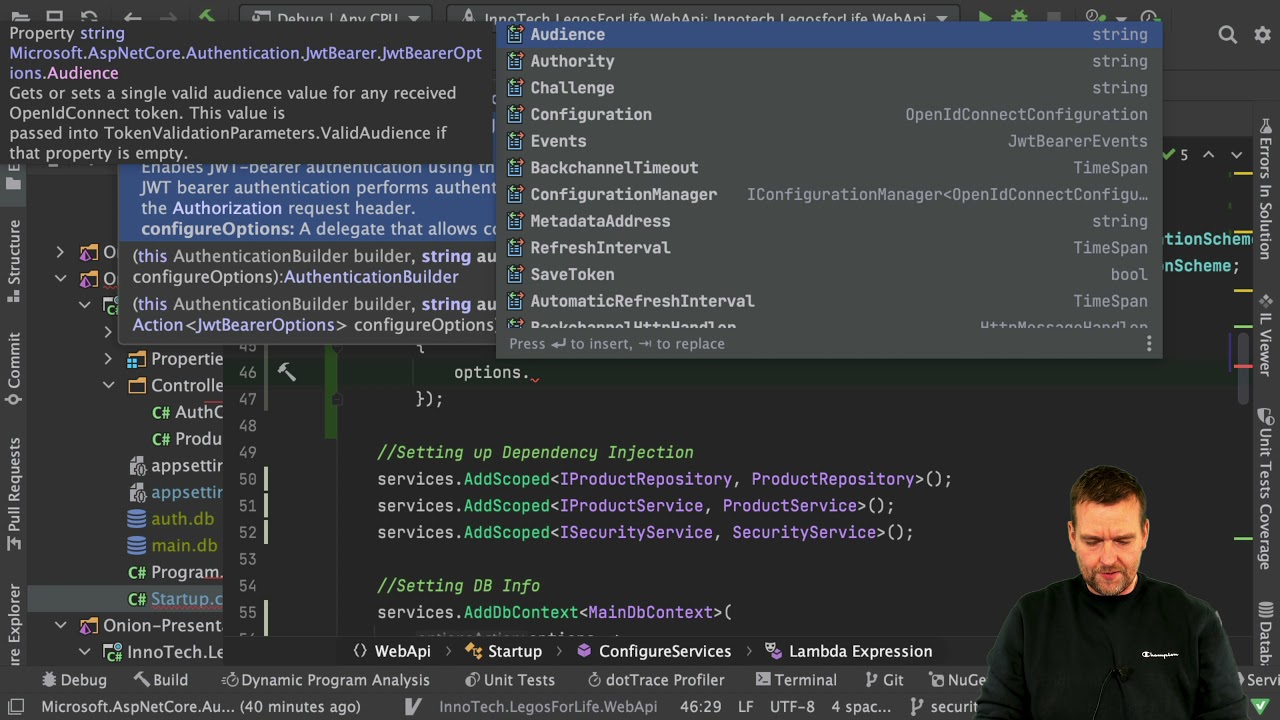
Task: Click the inspection checkmark with 5 warnings
Action: pos(1176,155)
